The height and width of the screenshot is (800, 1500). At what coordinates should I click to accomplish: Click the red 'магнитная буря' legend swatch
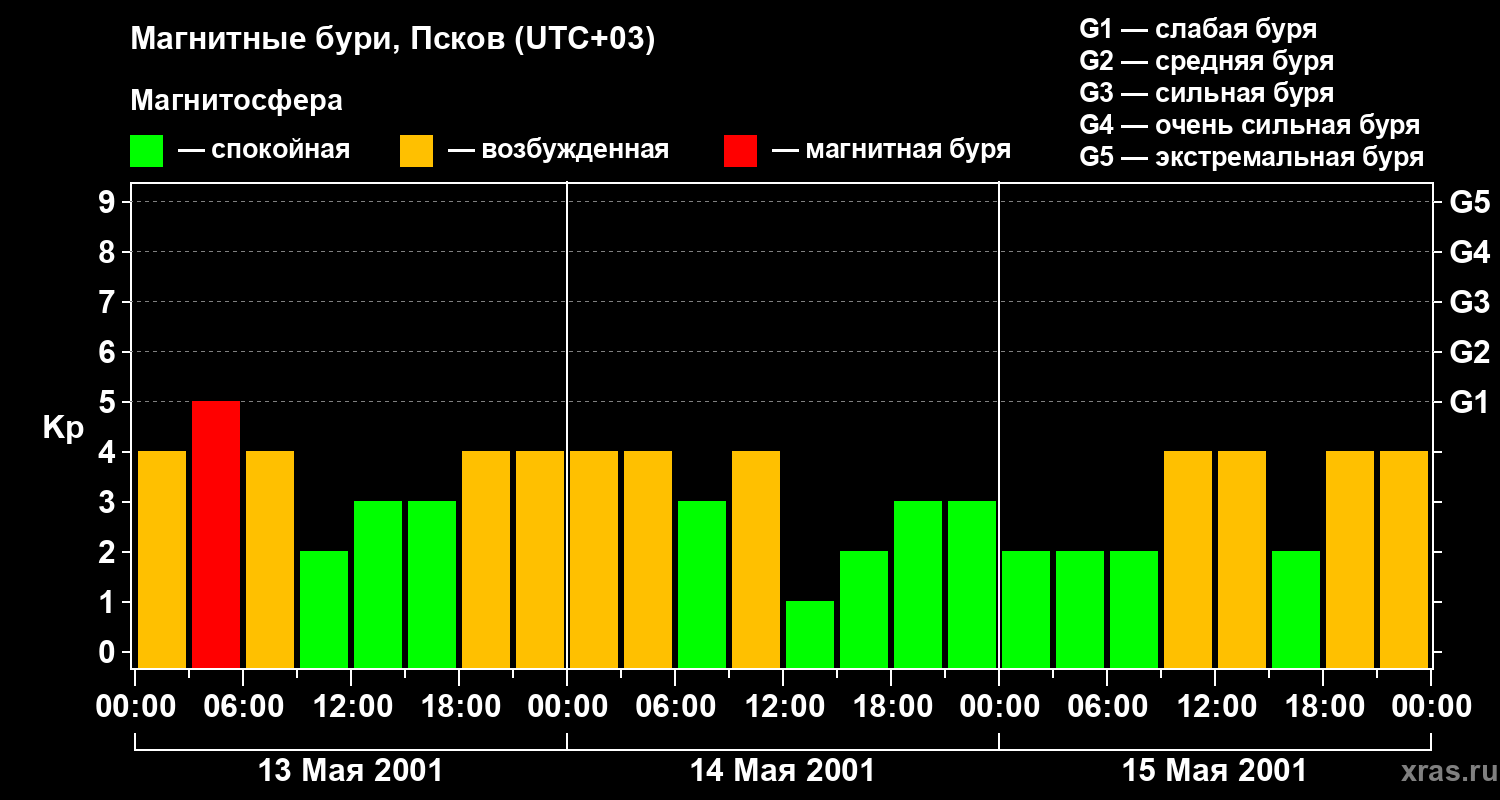[740, 151]
